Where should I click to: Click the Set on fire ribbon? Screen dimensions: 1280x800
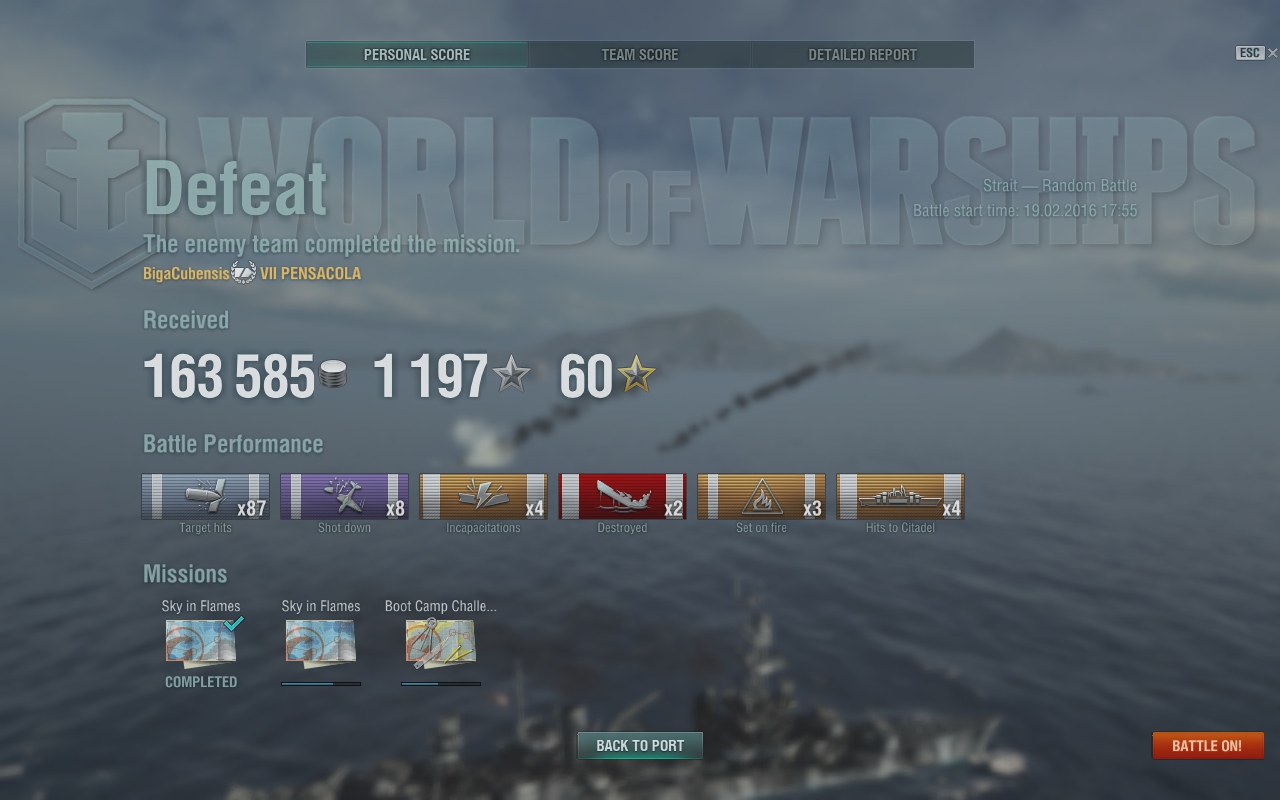[x=761, y=496]
